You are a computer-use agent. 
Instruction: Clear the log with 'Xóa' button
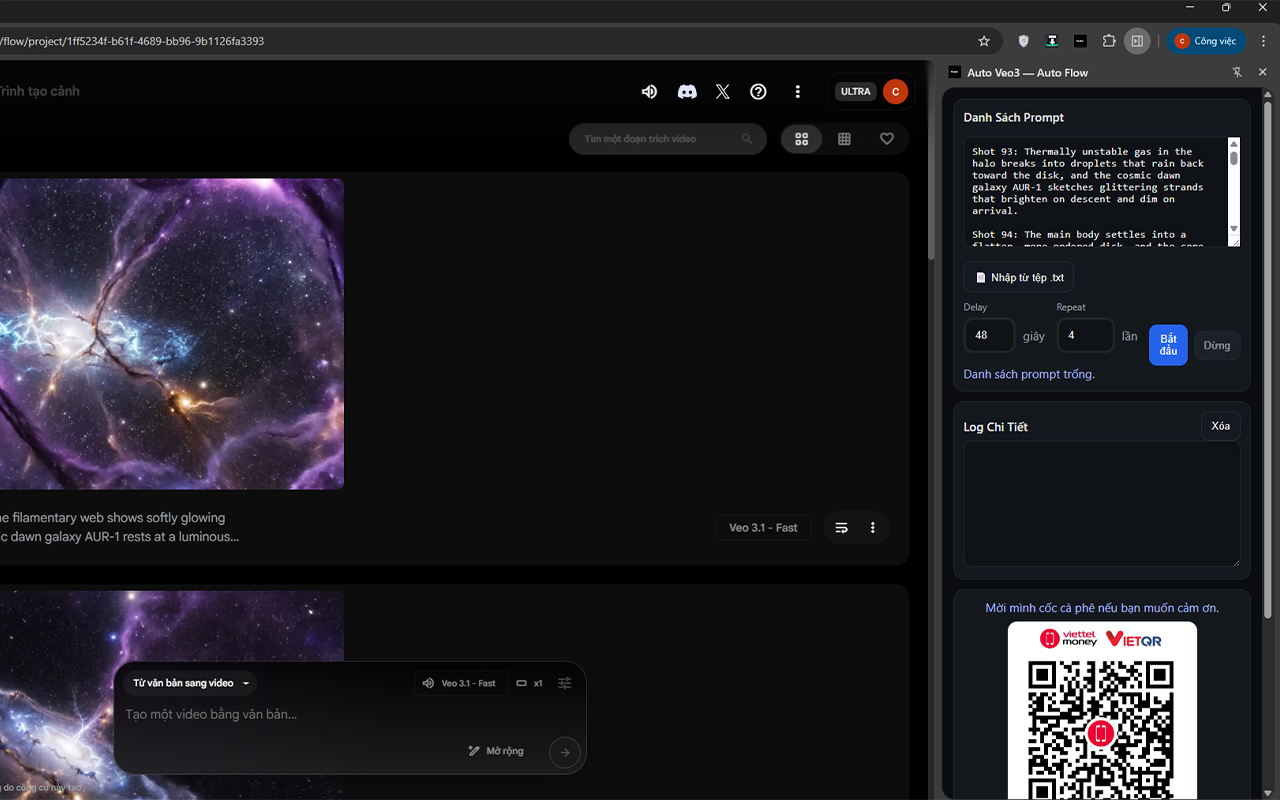point(1220,426)
